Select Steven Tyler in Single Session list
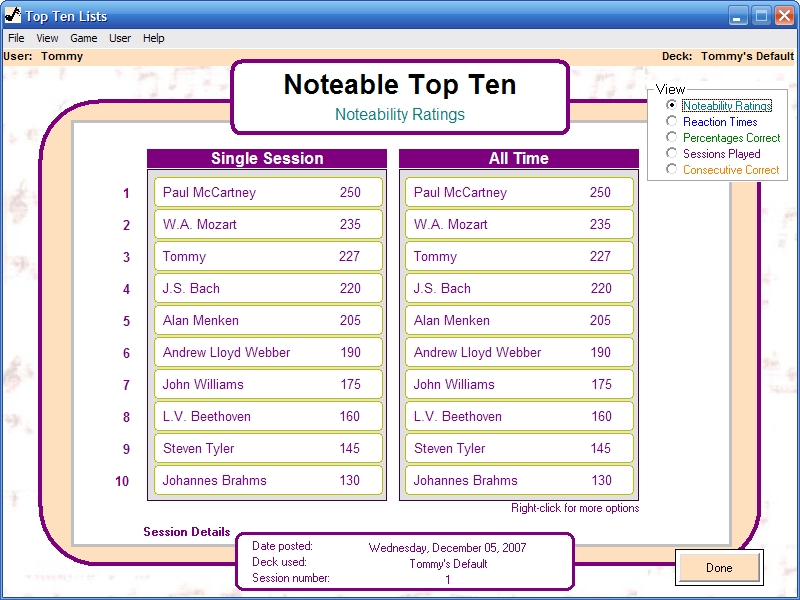Image resolution: width=800 pixels, height=600 pixels. pos(268,448)
